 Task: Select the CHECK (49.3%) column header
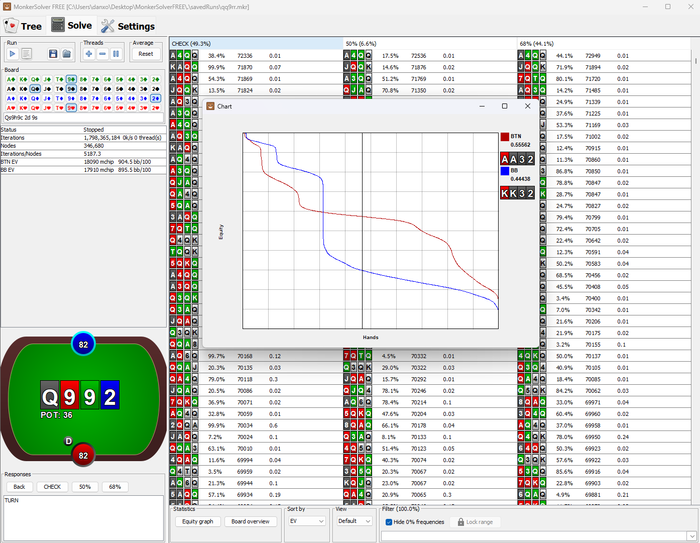(256, 43)
